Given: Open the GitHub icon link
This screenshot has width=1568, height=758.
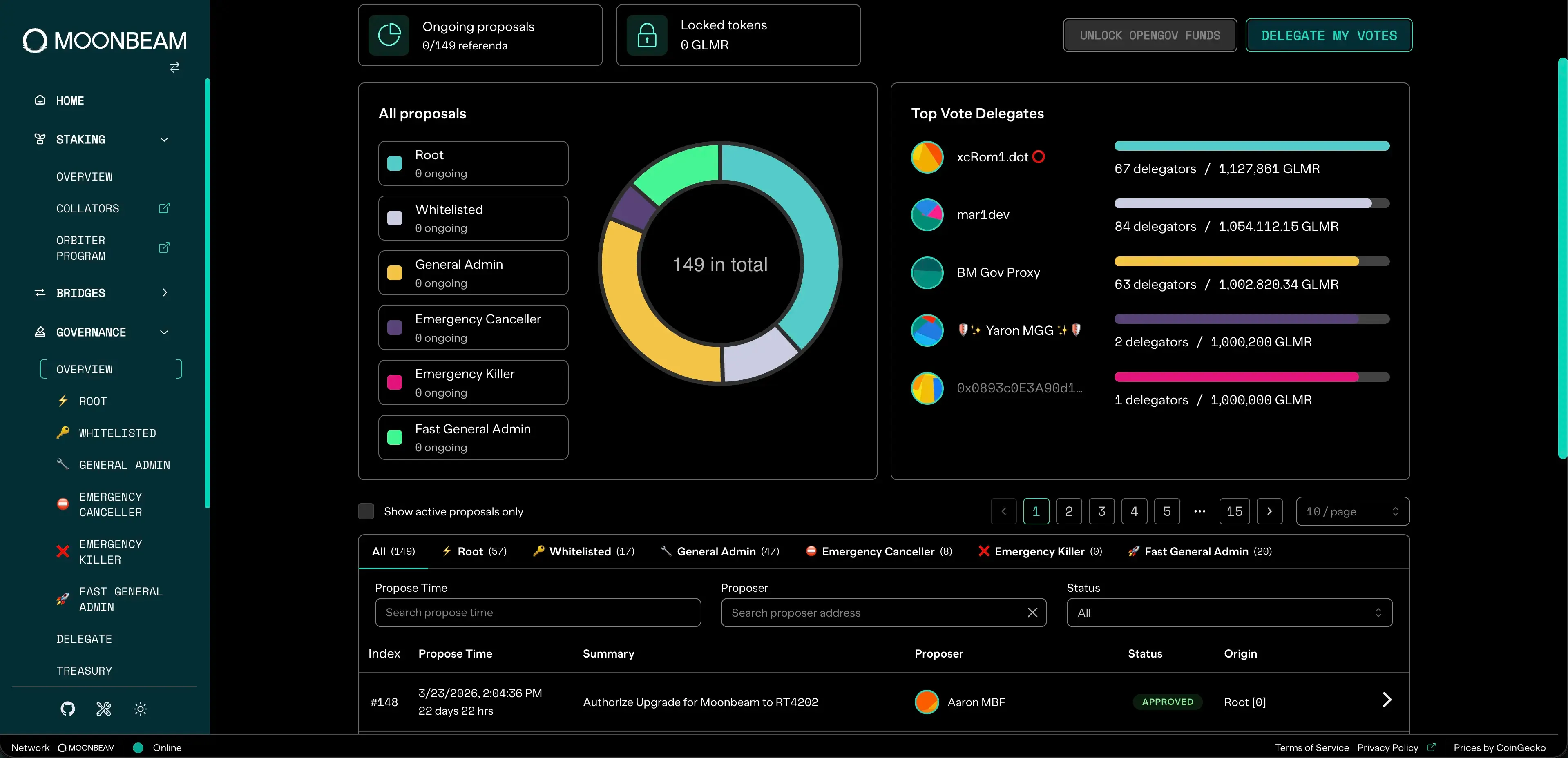Looking at the screenshot, I should 67,709.
